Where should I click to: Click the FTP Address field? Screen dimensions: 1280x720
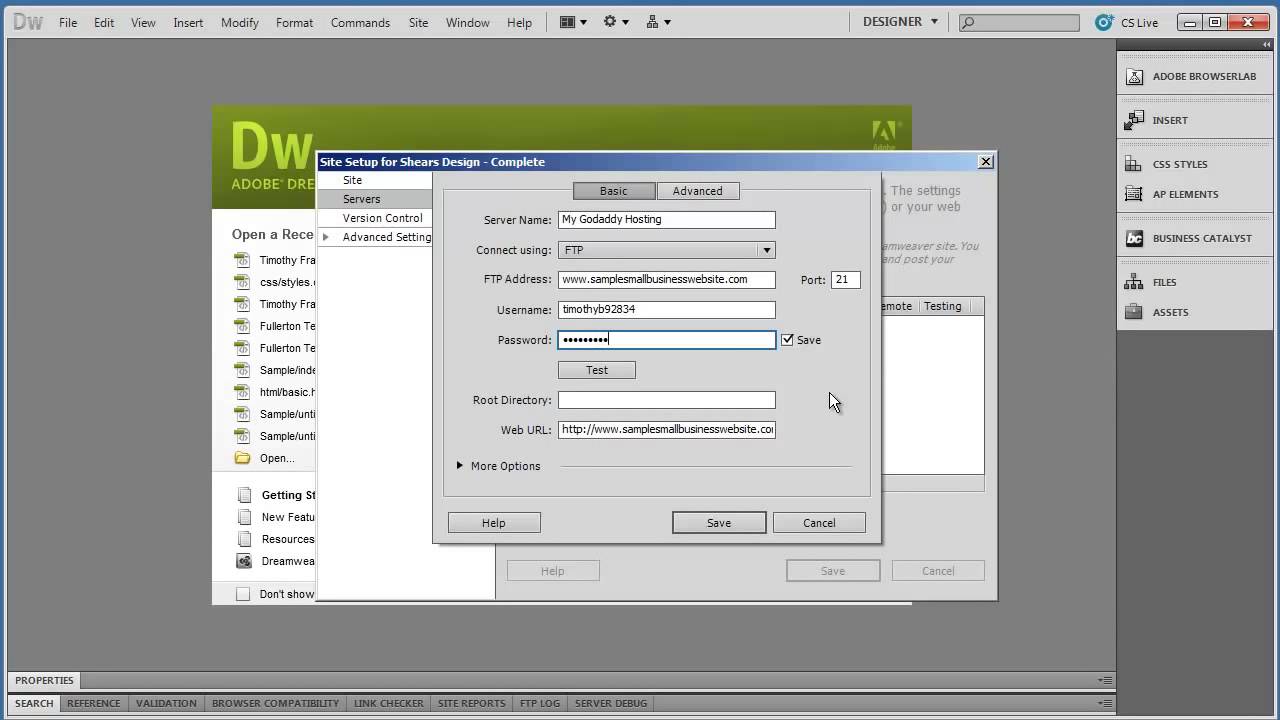tap(666, 279)
